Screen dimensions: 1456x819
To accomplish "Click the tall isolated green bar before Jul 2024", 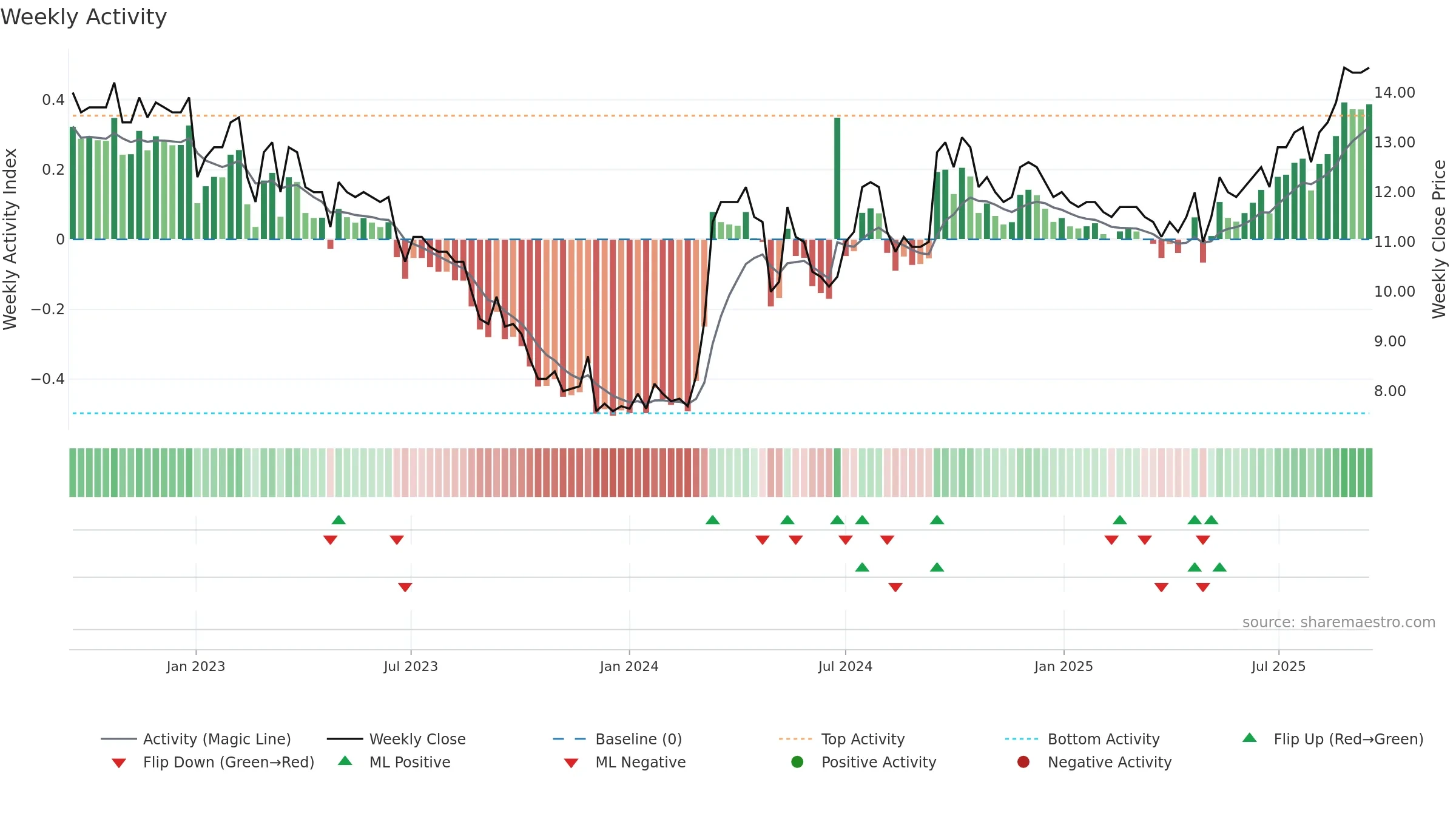I will coord(837,178).
